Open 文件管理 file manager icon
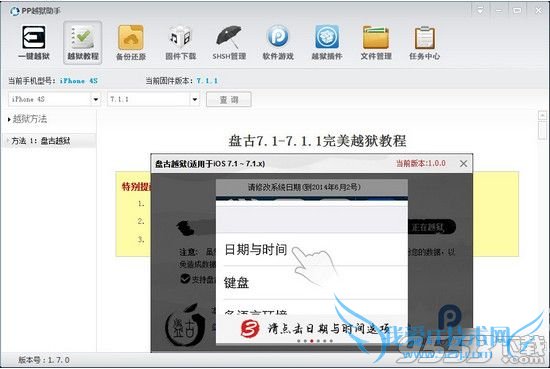Viewport: 550px width, 369px height. [376, 42]
